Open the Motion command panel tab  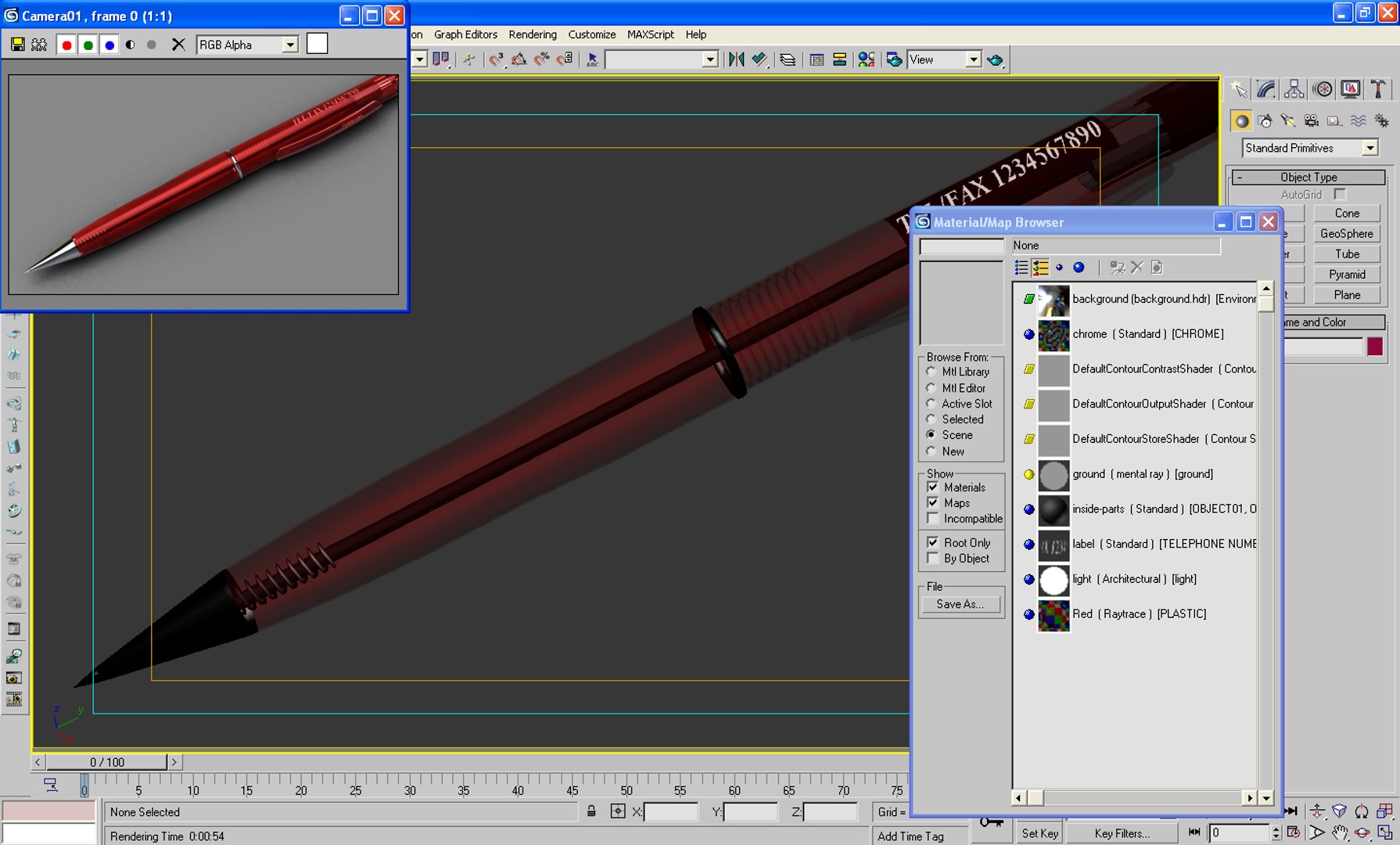coord(1323,89)
